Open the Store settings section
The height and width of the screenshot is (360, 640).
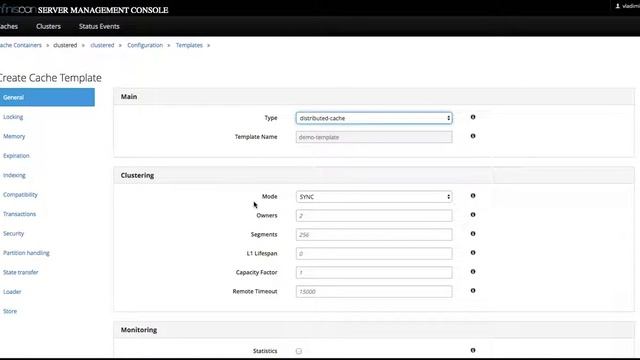[10, 311]
